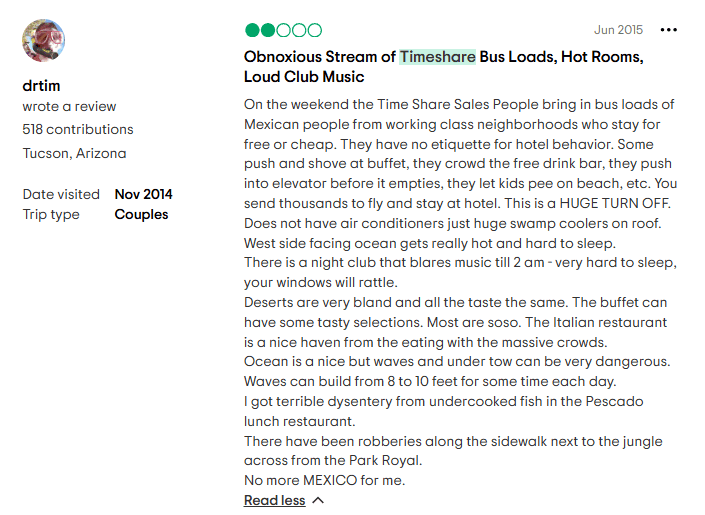Click the first filled rating bubble

251,31
